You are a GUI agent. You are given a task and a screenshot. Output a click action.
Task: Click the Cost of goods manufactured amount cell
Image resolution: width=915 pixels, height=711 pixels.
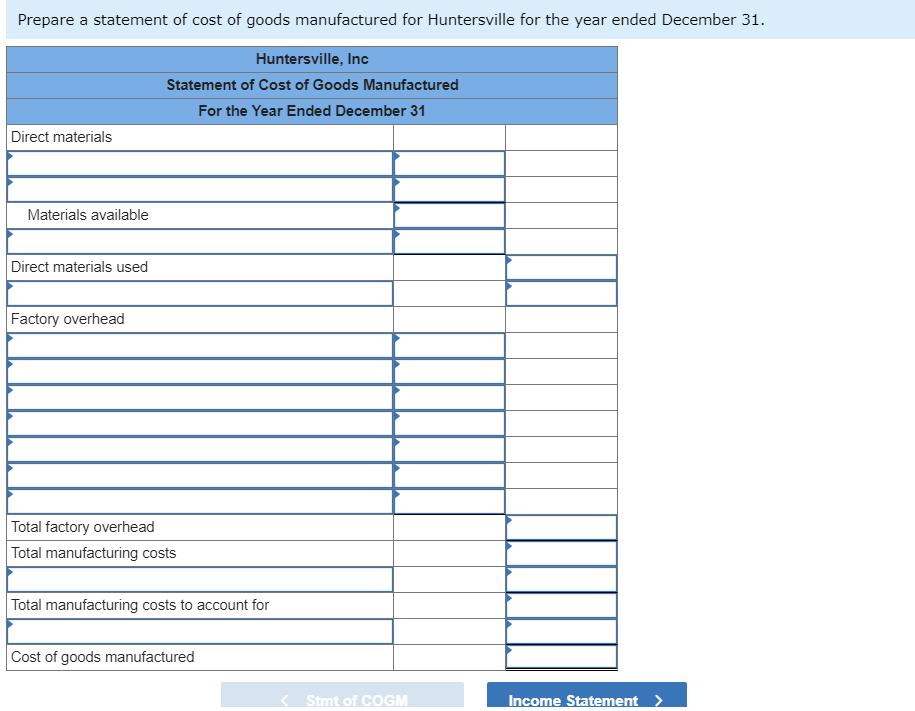[561, 657]
